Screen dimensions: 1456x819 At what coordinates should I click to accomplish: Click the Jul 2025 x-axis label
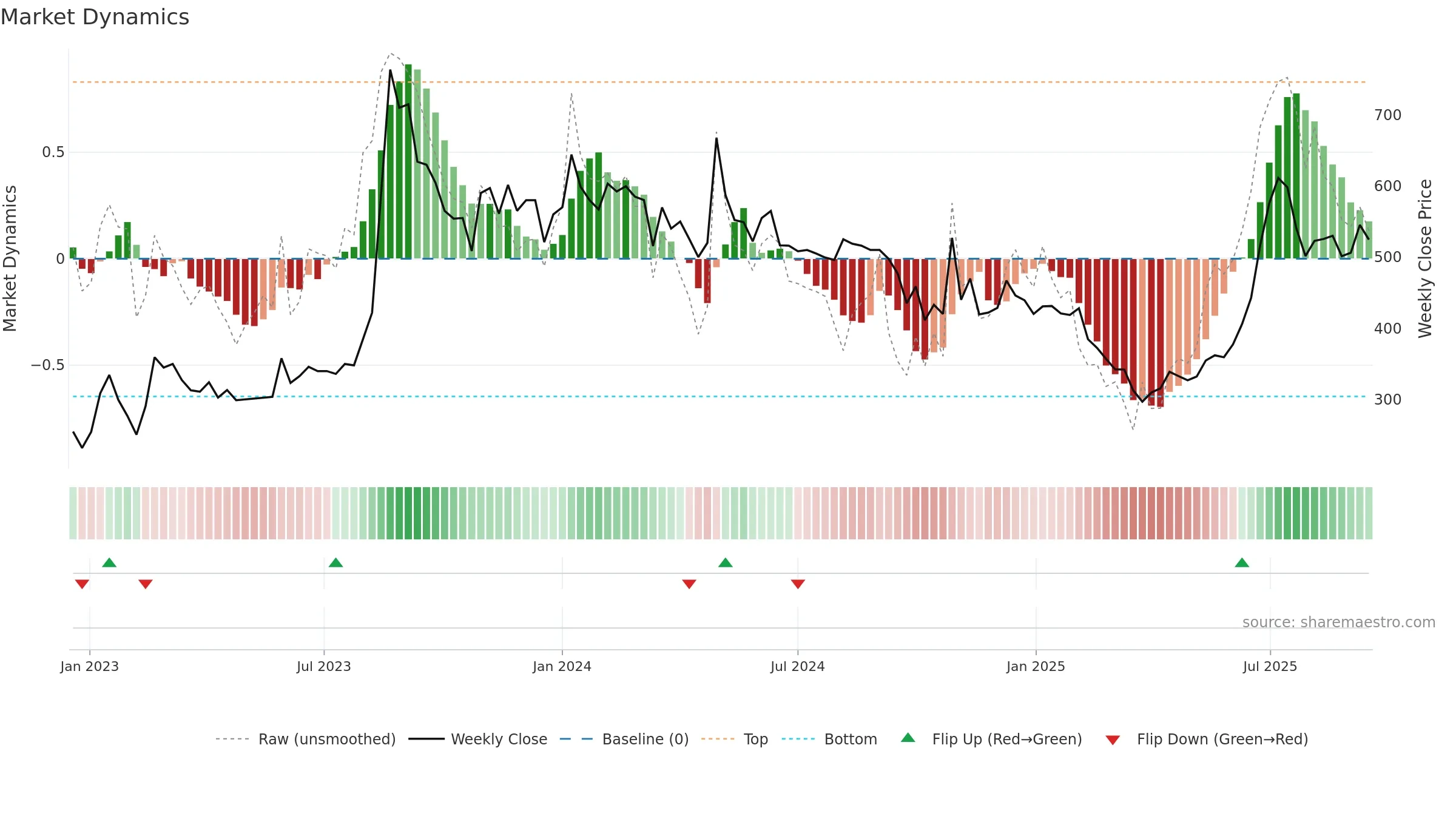coord(1270,666)
